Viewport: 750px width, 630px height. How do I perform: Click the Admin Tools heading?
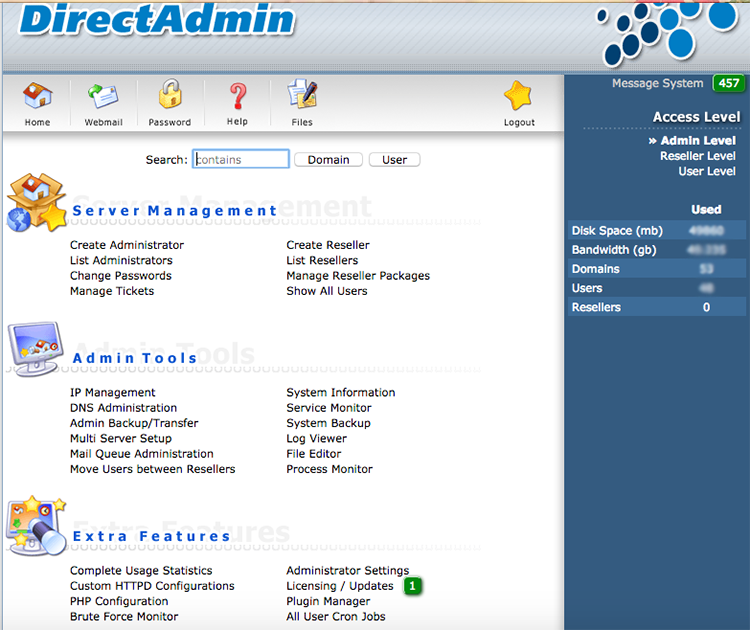135,358
